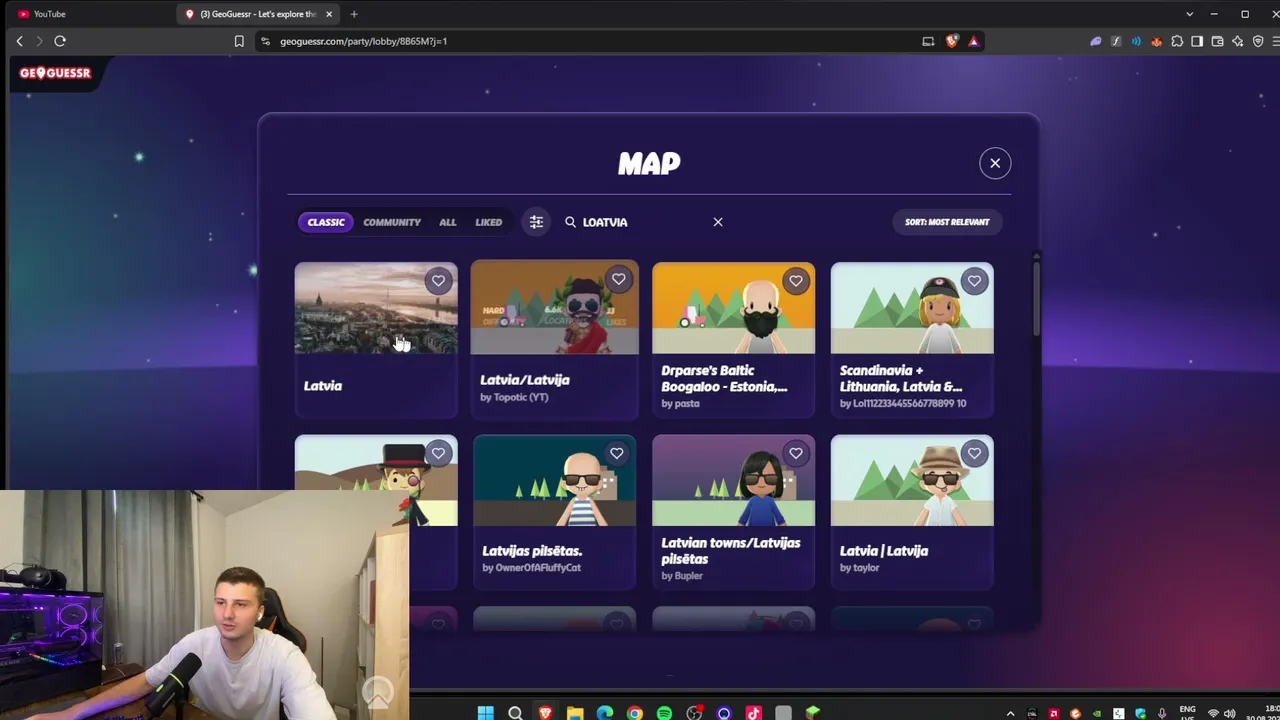Show Liked maps filter

point(489,222)
